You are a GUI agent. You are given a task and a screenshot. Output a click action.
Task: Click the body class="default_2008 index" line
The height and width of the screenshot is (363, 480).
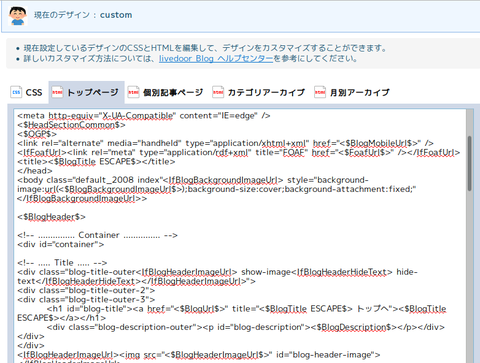[x=217, y=189]
